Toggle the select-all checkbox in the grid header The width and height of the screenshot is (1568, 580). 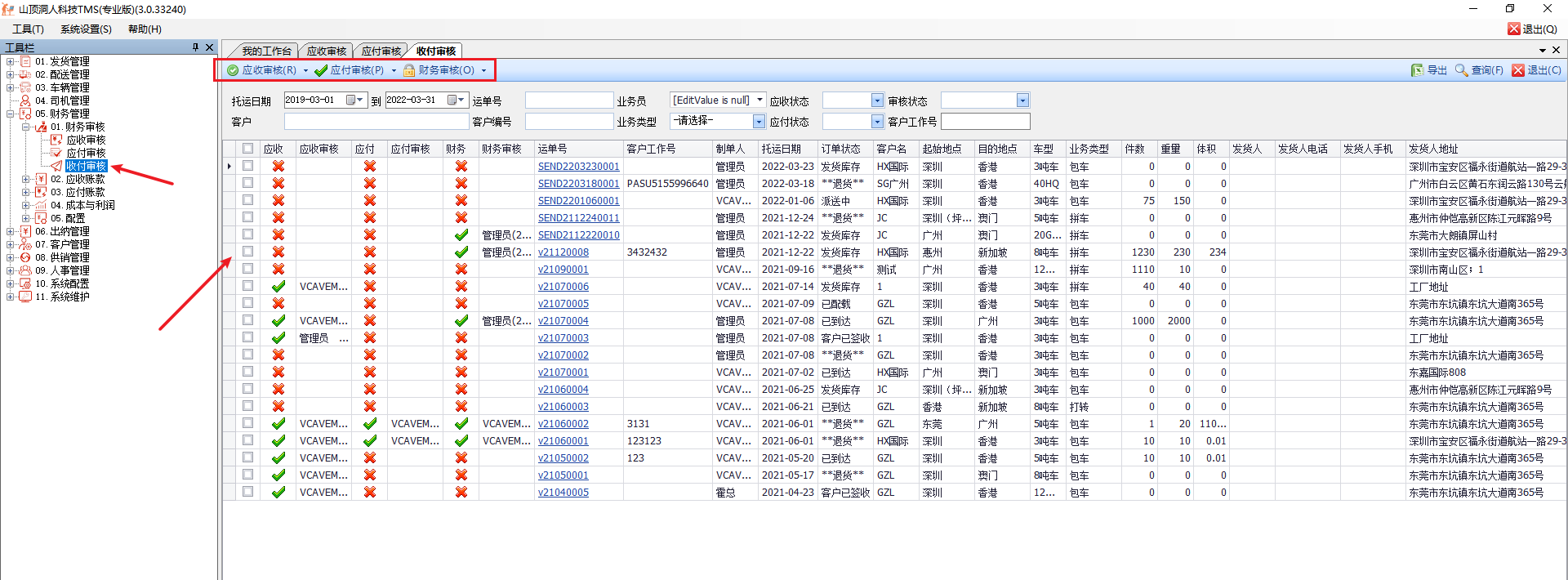(x=247, y=149)
